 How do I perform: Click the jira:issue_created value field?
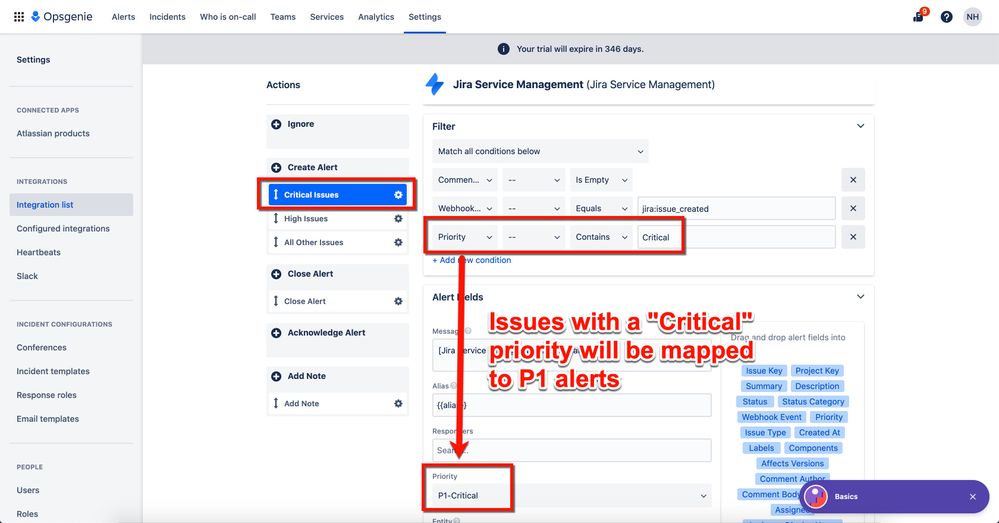click(x=737, y=208)
